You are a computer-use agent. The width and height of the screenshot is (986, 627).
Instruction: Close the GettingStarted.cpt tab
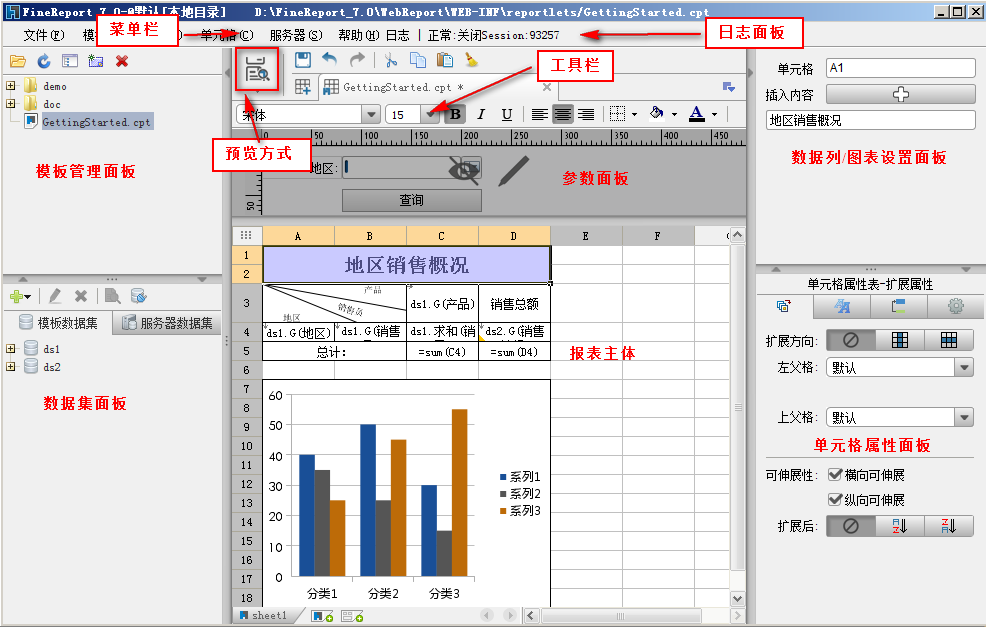coord(546,87)
